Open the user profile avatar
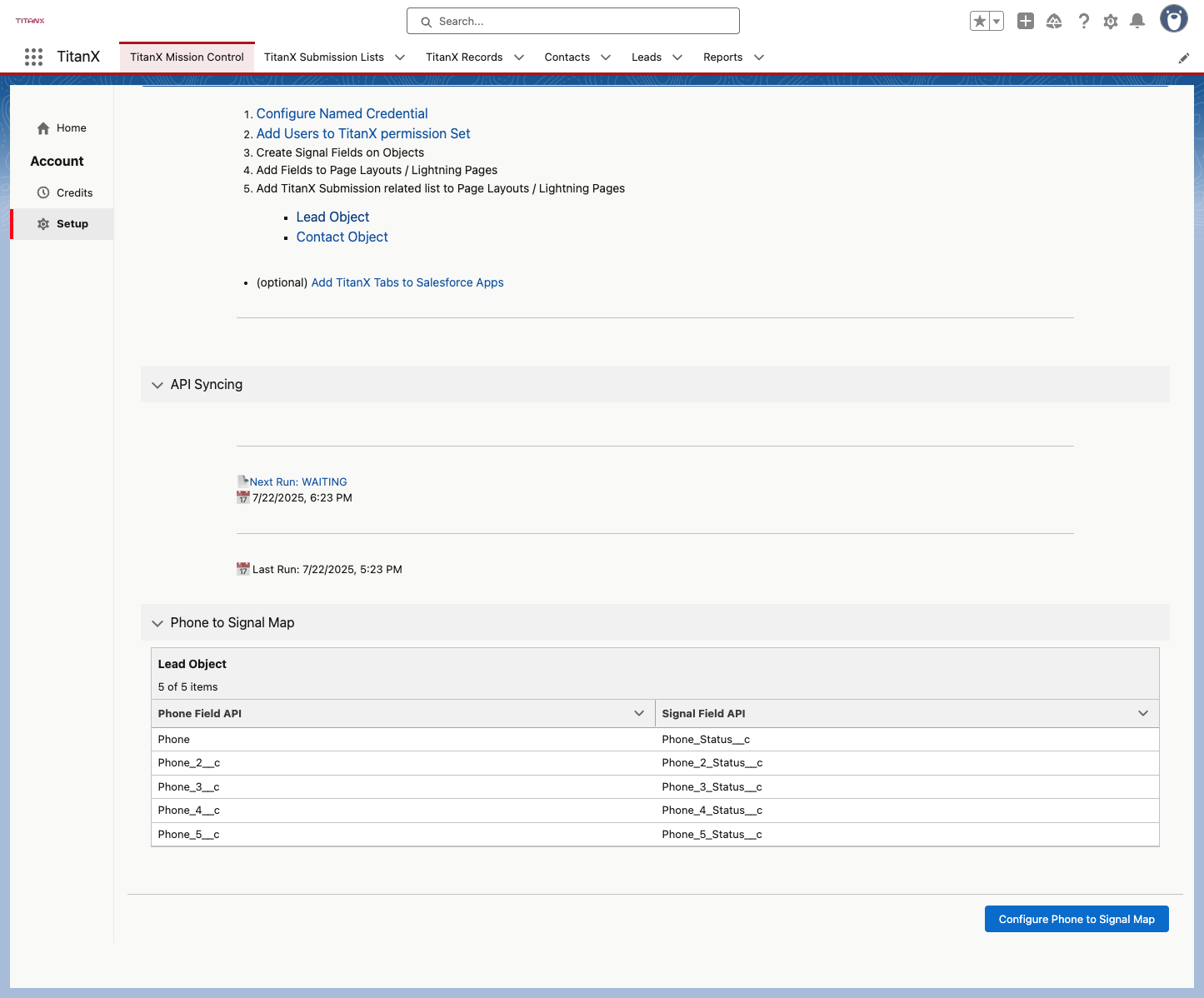This screenshot has width=1204, height=998. click(1174, 19)
